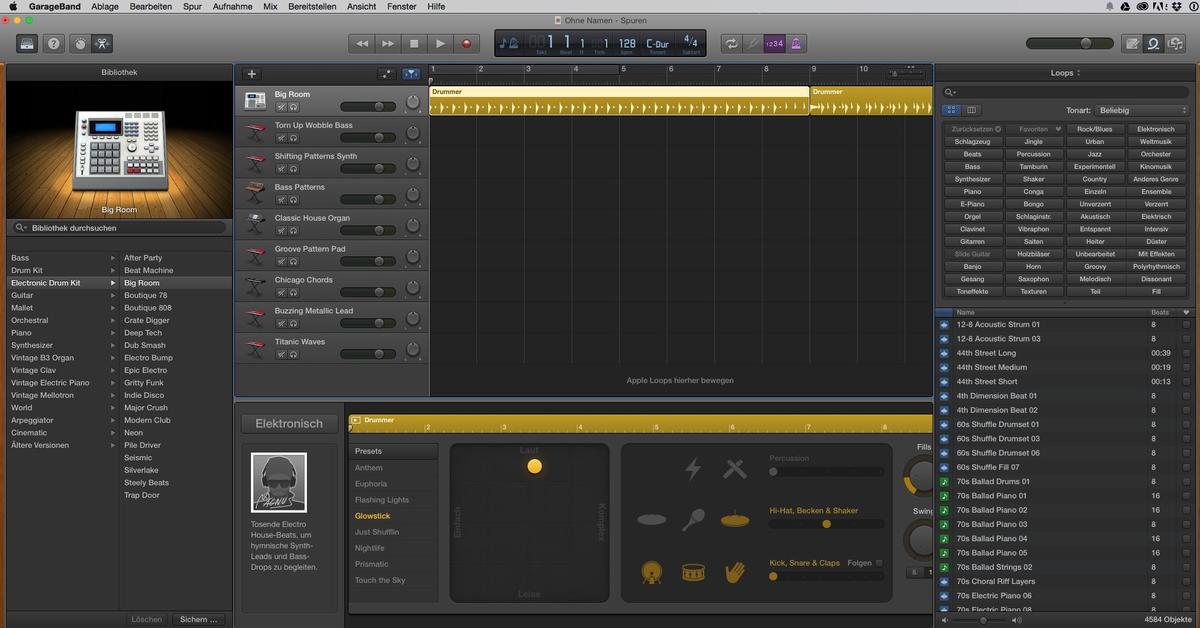1200x628 pixels.
Task: Toggle the Metronome button
Action: click(x=798, y=44)
